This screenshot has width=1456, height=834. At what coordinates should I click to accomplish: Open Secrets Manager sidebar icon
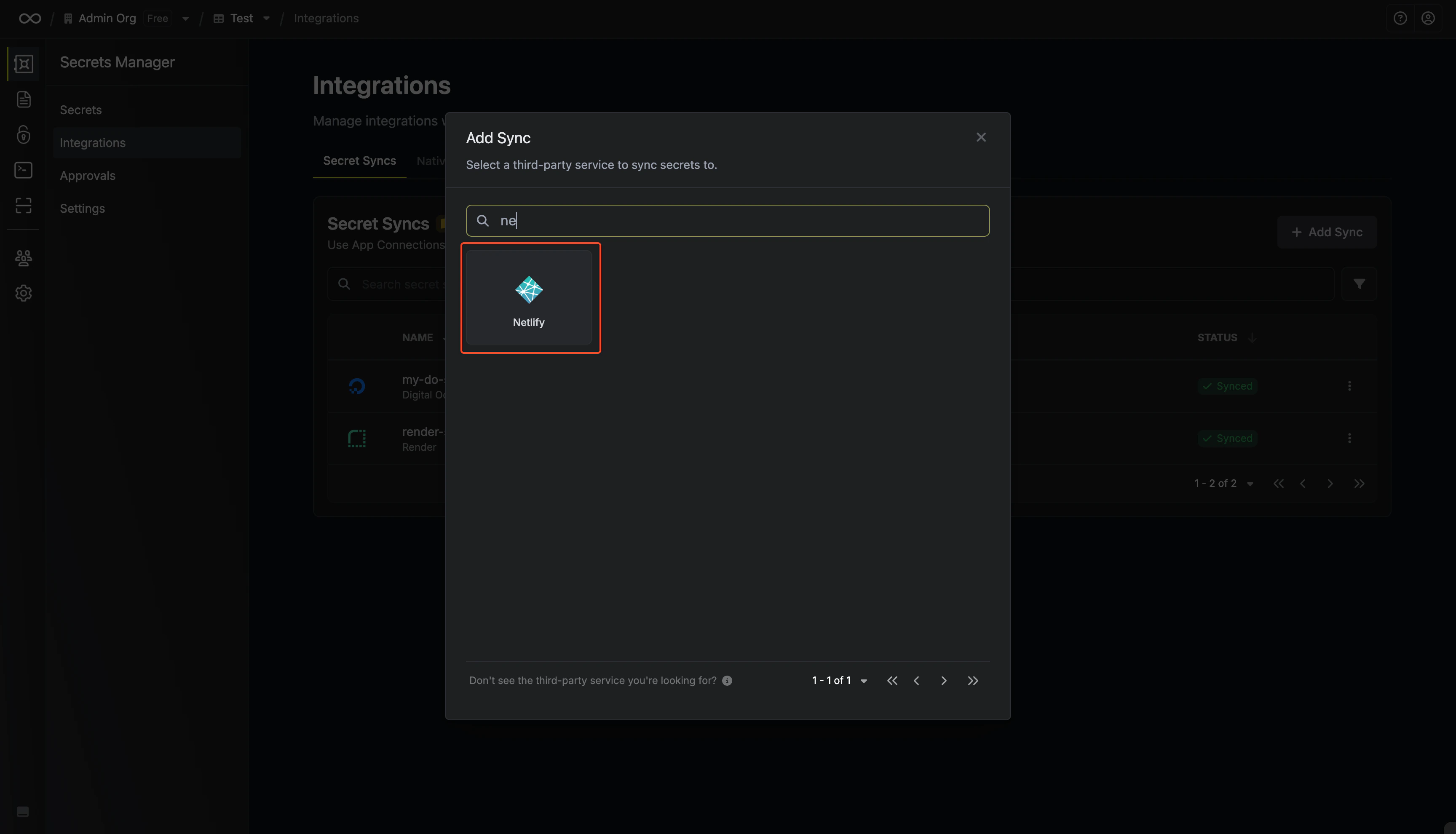(x=24, y=64)
